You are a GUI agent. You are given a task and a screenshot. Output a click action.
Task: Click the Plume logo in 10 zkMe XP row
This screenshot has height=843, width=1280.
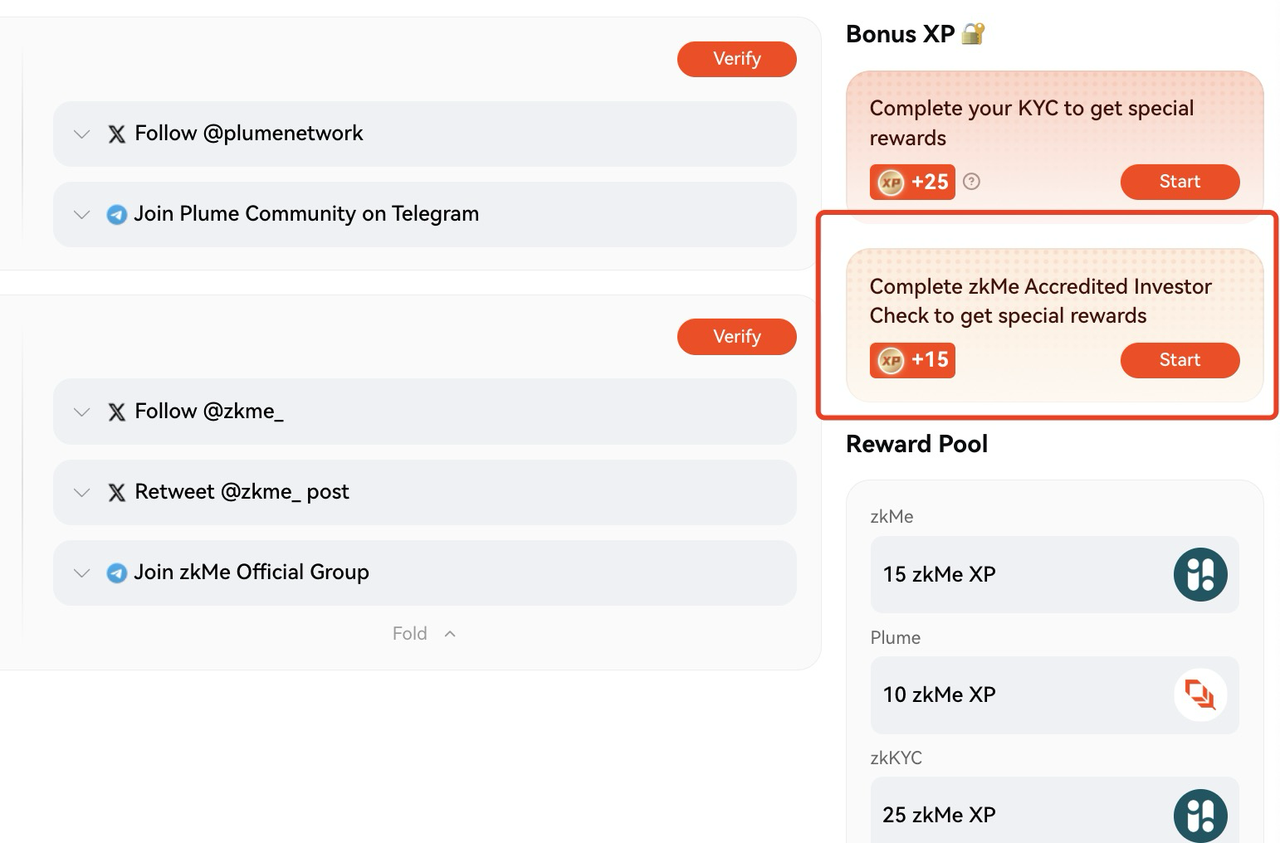1200,695
